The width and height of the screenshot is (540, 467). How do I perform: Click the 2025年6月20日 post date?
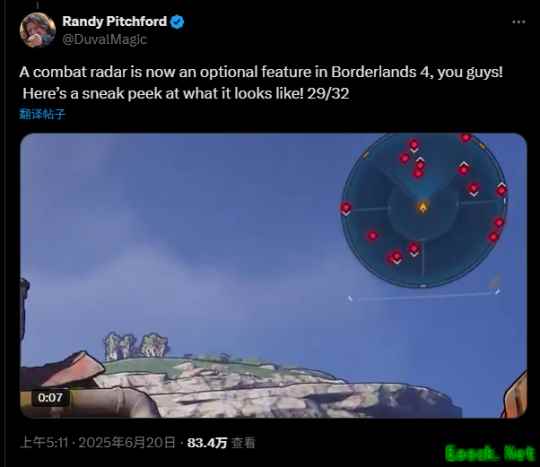127,443
